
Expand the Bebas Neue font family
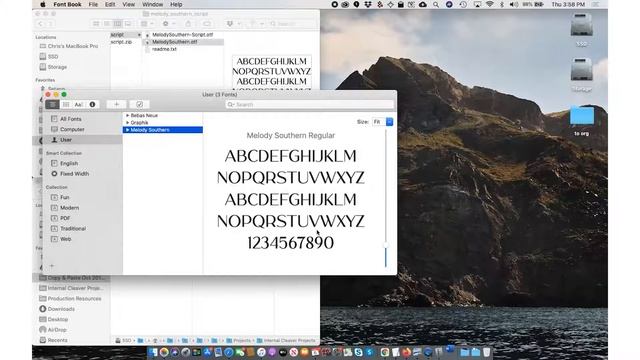[127, 116]
